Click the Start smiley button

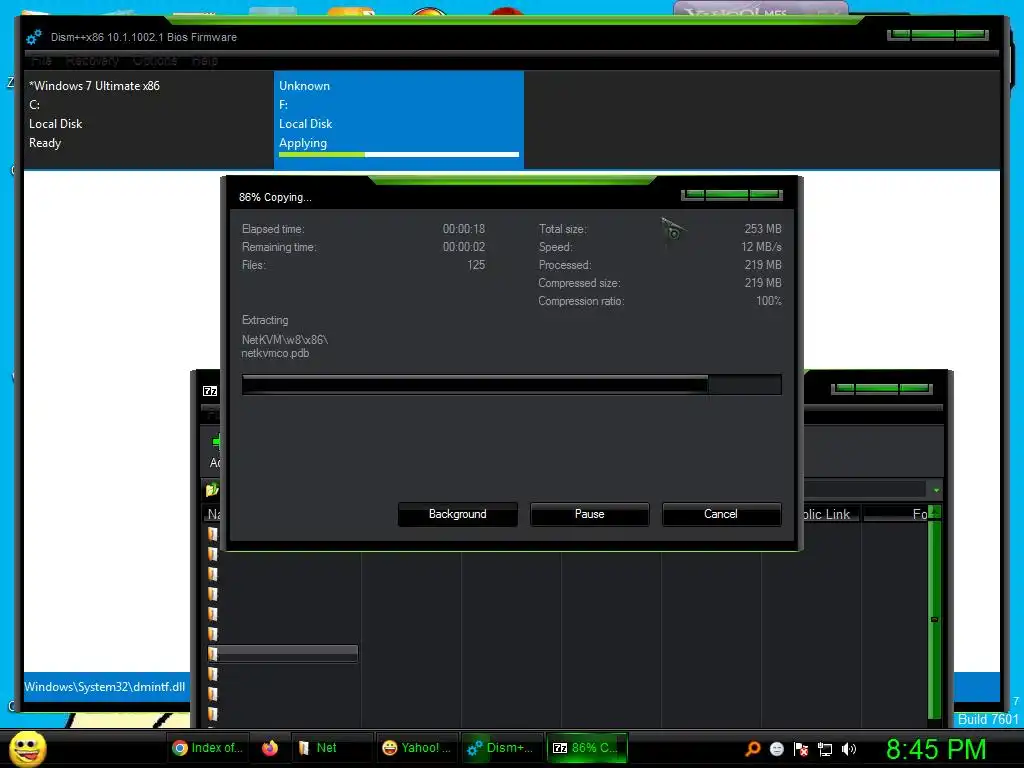27,748
